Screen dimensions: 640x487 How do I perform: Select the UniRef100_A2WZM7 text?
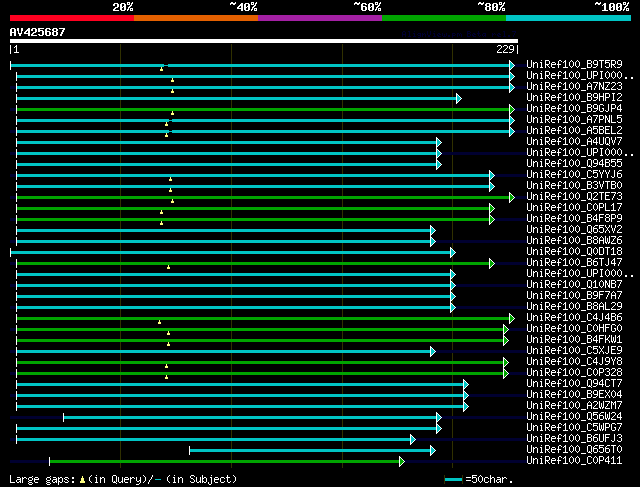(x=574, y=405)
